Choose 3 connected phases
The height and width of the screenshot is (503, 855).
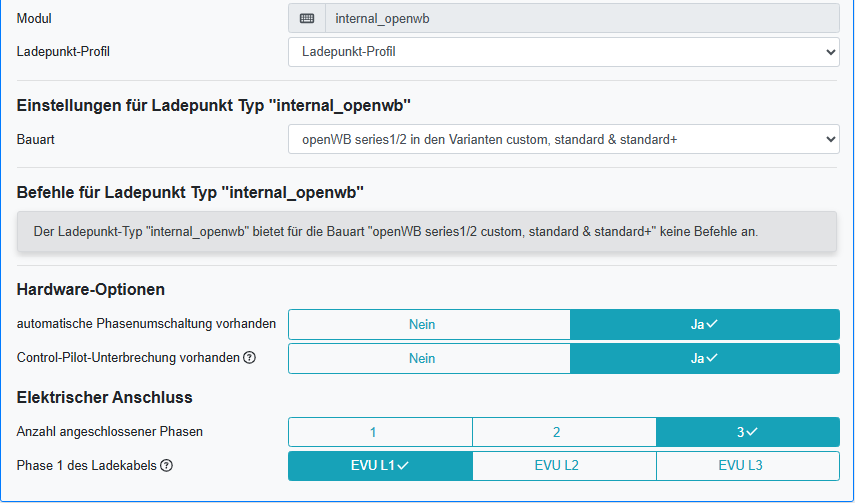(747, 432)
